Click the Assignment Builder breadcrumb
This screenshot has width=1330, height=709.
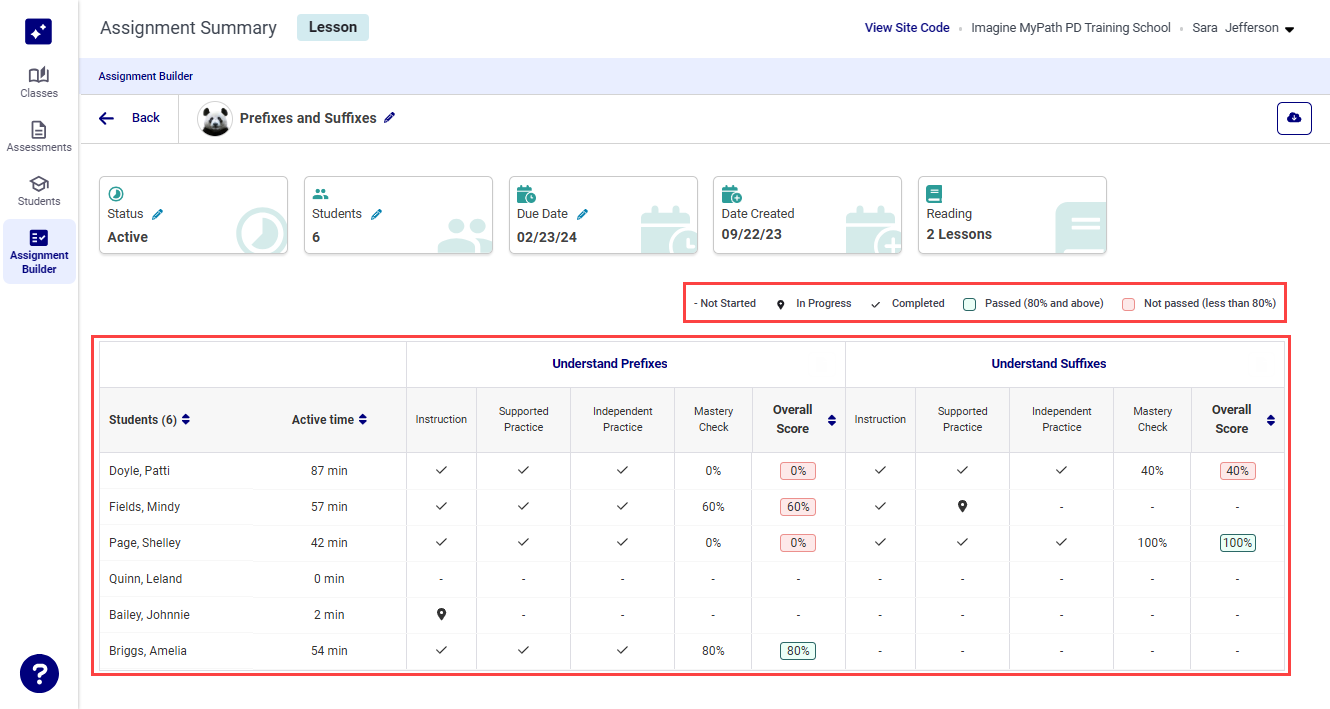coord(146,76)
